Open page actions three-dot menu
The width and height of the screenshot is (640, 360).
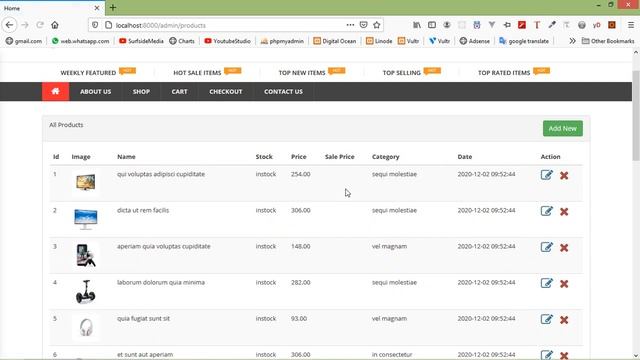(x=350, y=25)
